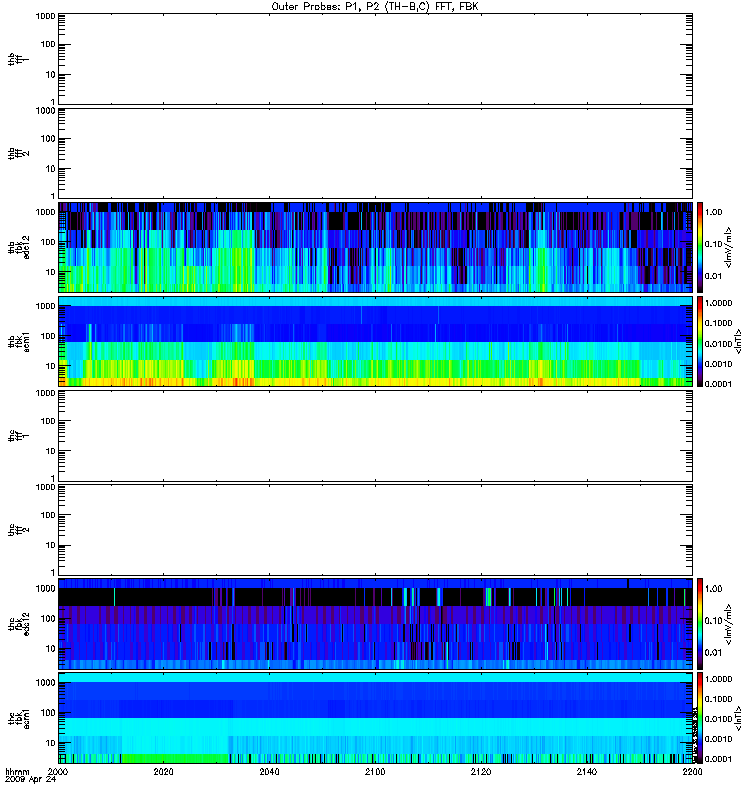The height and width of the screenshot is (800, 750).
Task: Click inside the thb fbk scm1 spectrogram
Action: [x=375, y=341]
